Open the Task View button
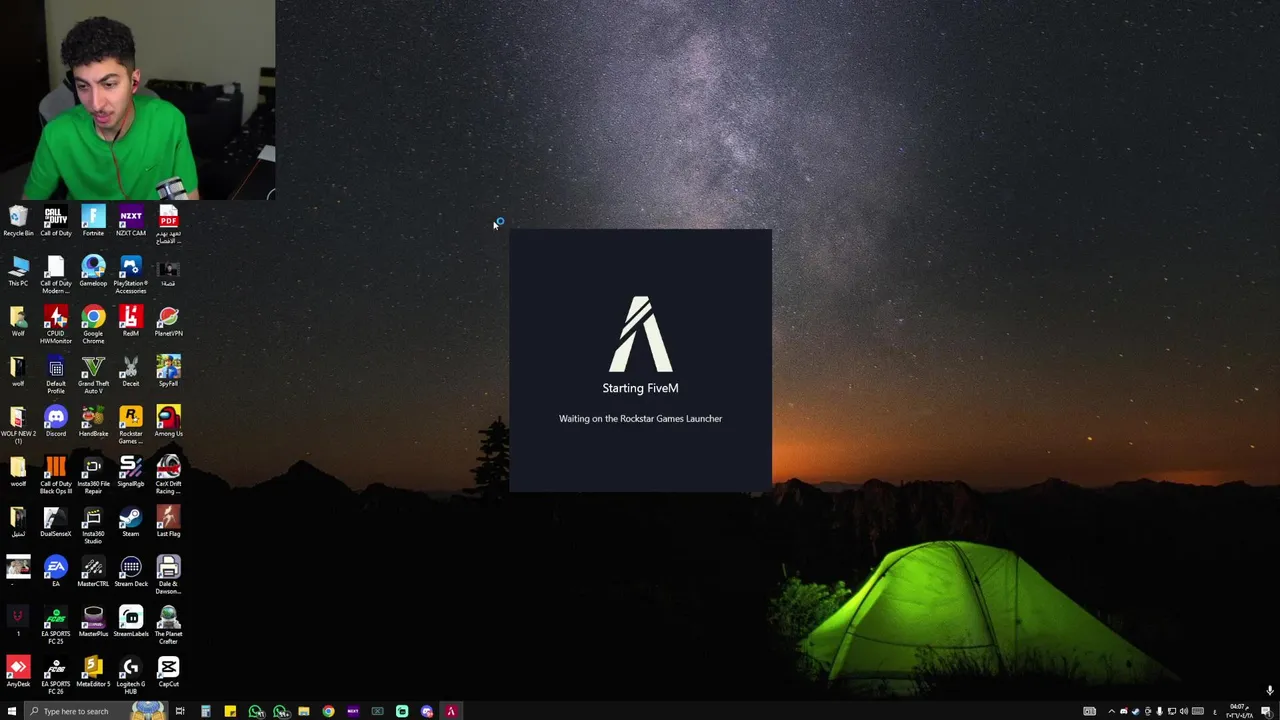1280x720 pixels. click(180, 711)
